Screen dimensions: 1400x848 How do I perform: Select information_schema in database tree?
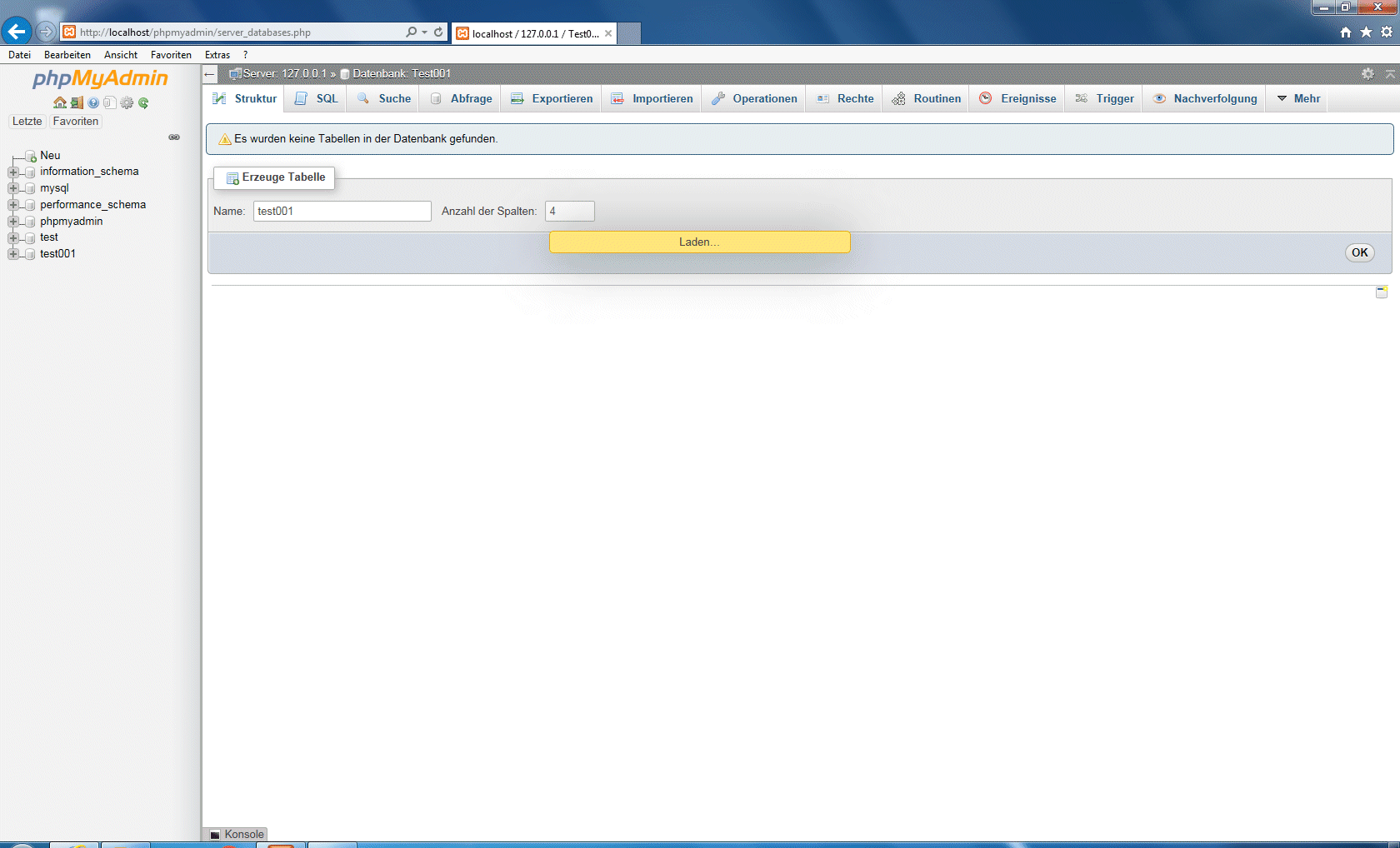point(89,172)
